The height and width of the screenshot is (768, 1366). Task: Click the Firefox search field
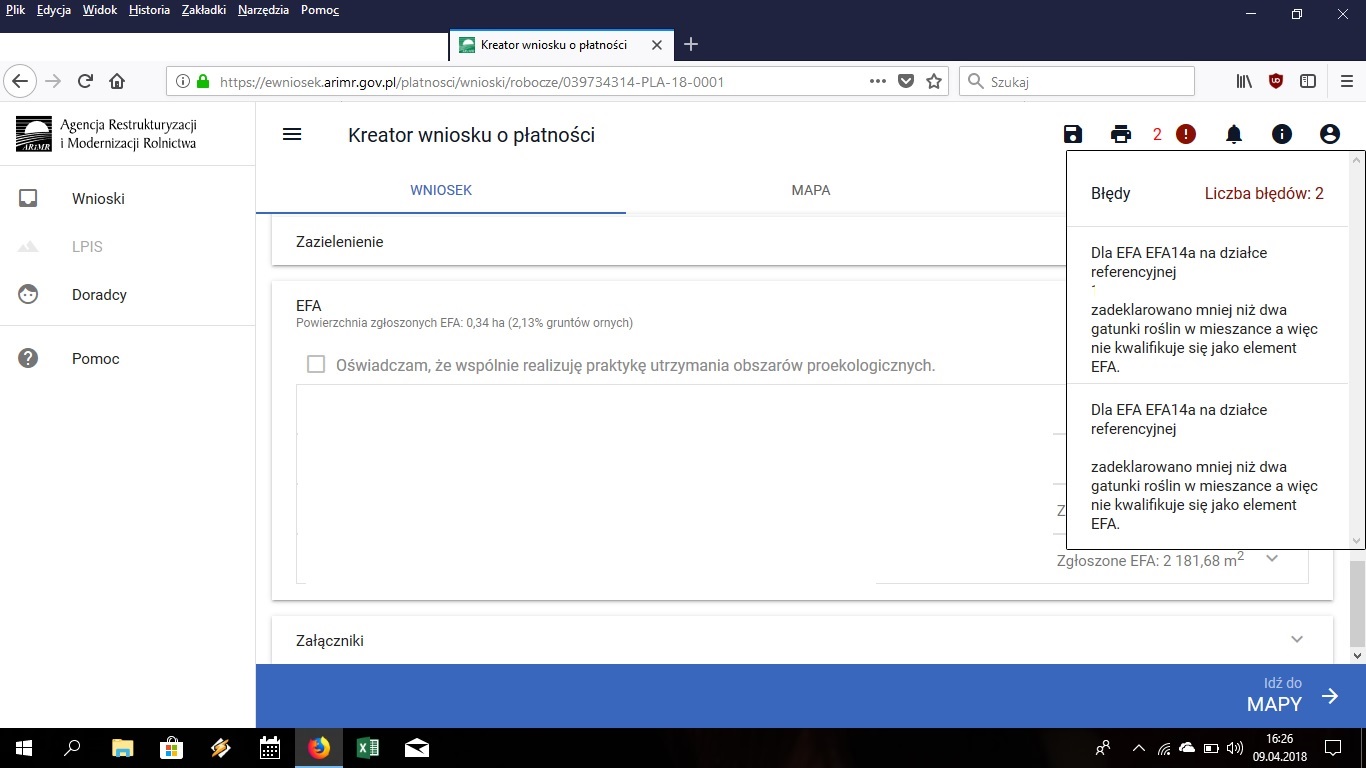(x=1080, y=82)
